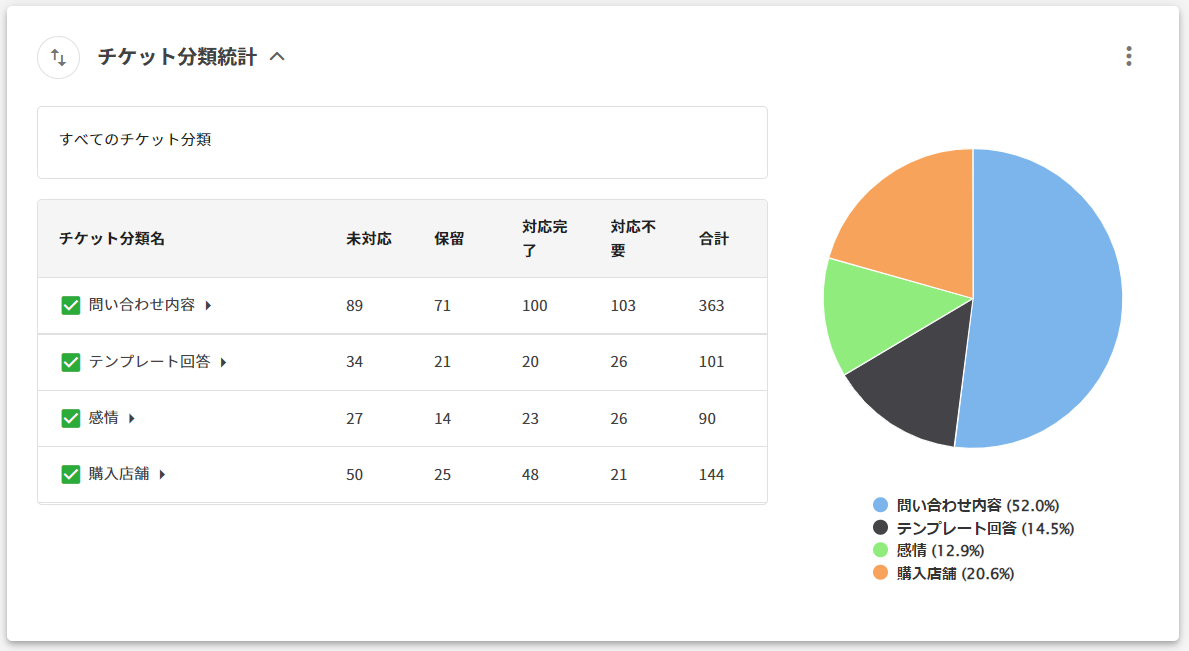Open the すべてのチケット分類 selector field
Viewport: 1189px width, 651px height.
click(402, 141)
